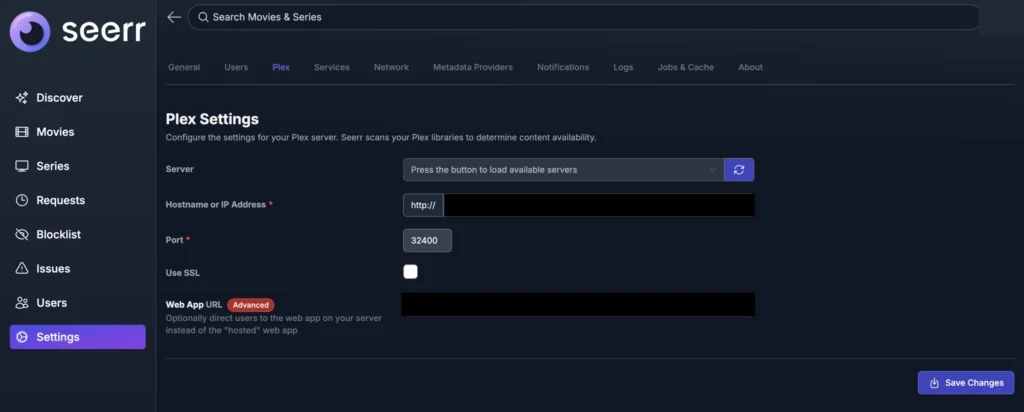Open the General settings tab
The image size is (1024, 412).
tap(184, 67)
